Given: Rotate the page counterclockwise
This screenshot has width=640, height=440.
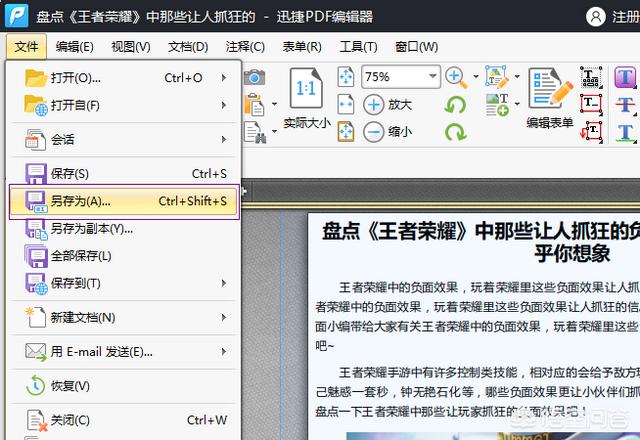Looking at the screenshot, I should (x=456, y=105).
